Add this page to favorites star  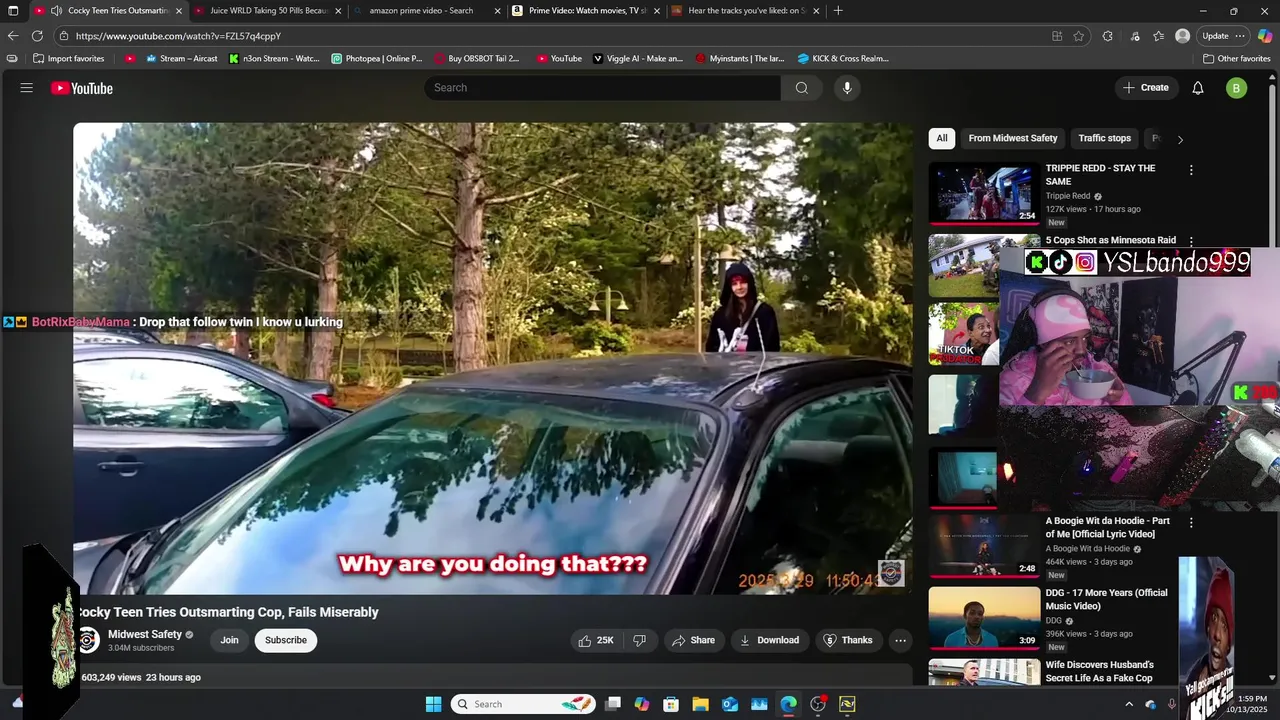click(1079, 36)
